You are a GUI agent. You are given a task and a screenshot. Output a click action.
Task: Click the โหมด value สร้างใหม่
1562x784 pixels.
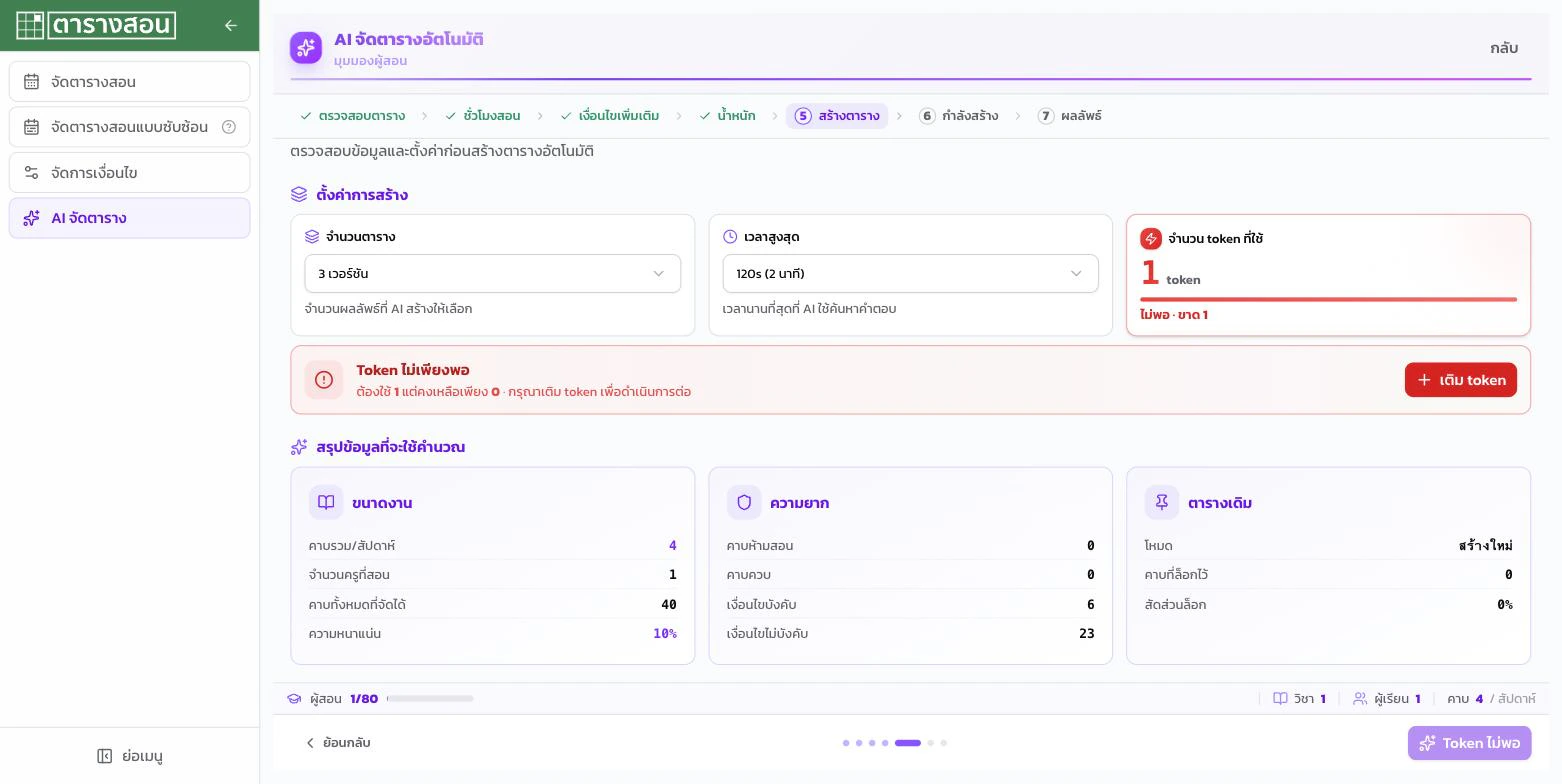pyautogui.click(x=1486, y=546)
